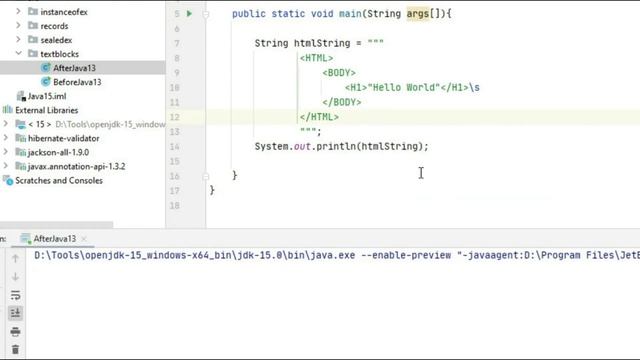Click the print console output icon
The width and height of the screenshot is (640, 360).
pos(15,331)
